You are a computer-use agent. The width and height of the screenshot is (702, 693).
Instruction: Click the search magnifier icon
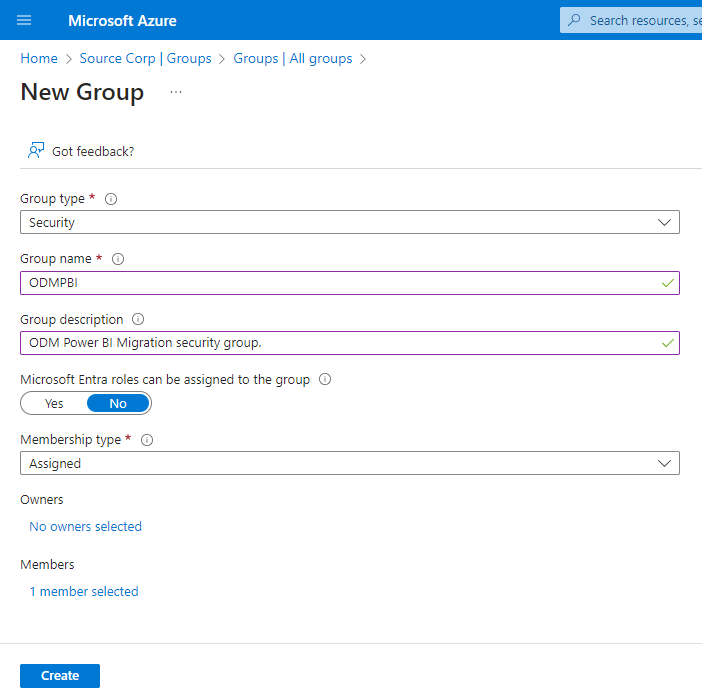[x=574, y=20]
